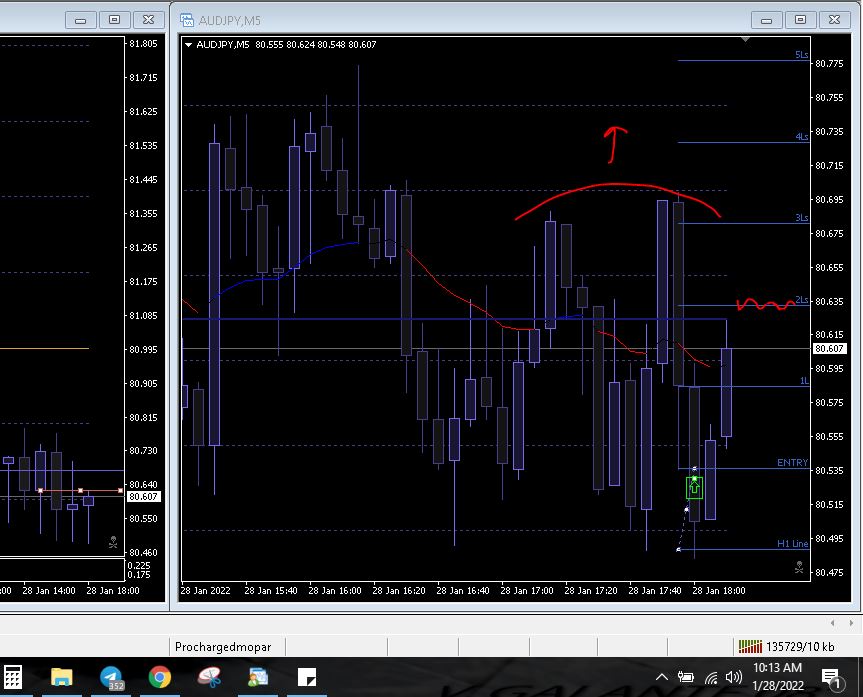Screen dimensions: 863x697
Task: Open Telegram from the taskbar
Action: tap(111, 677)
